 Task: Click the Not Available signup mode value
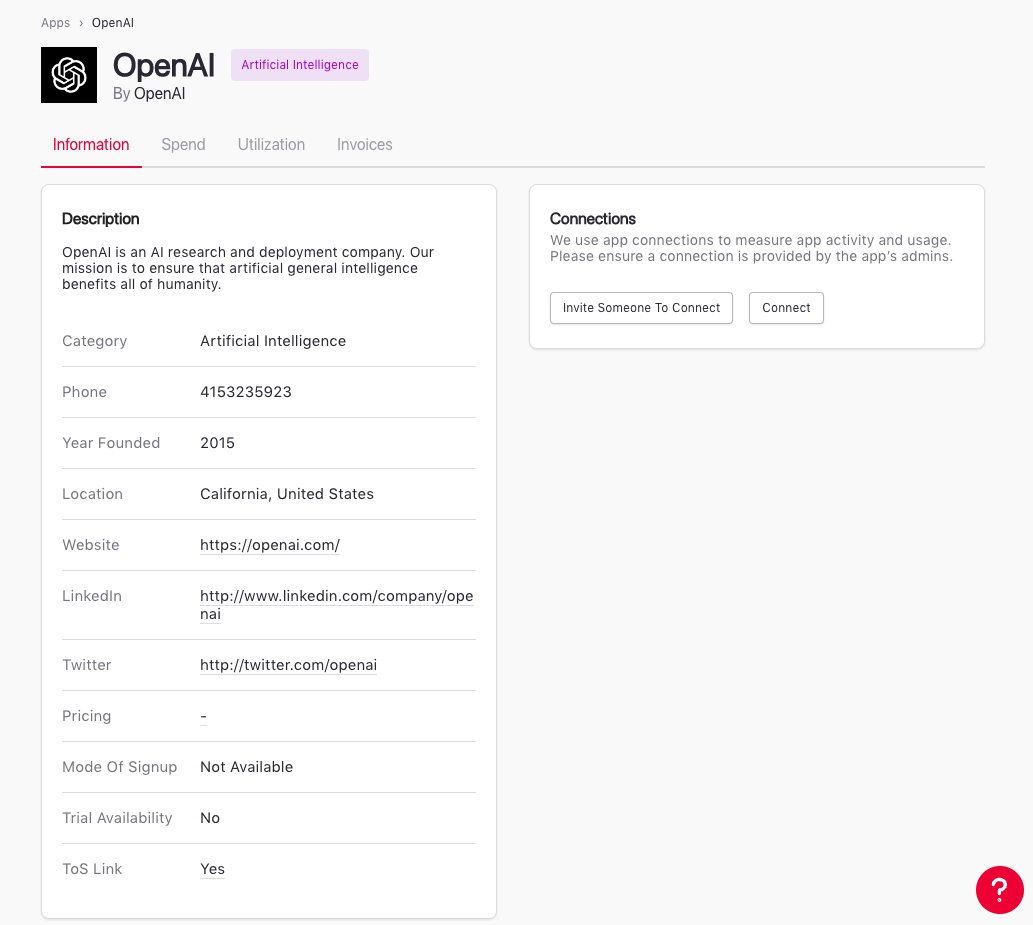point(246,767)
